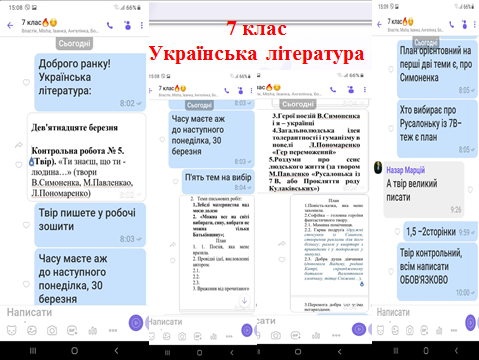Open three-dot menu in chat showing 'Доброго ранку!'
The width and height of the screenshot is (479, 360).
142,25
